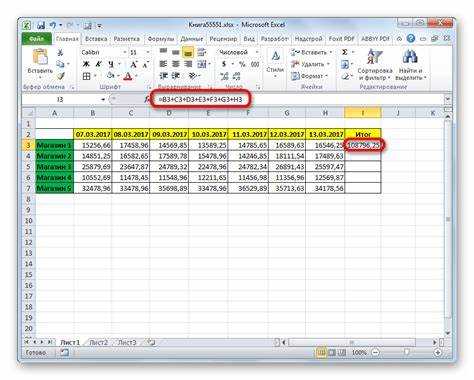
Task: Open Find and Select binoculars icon
Action: (410, 57)
